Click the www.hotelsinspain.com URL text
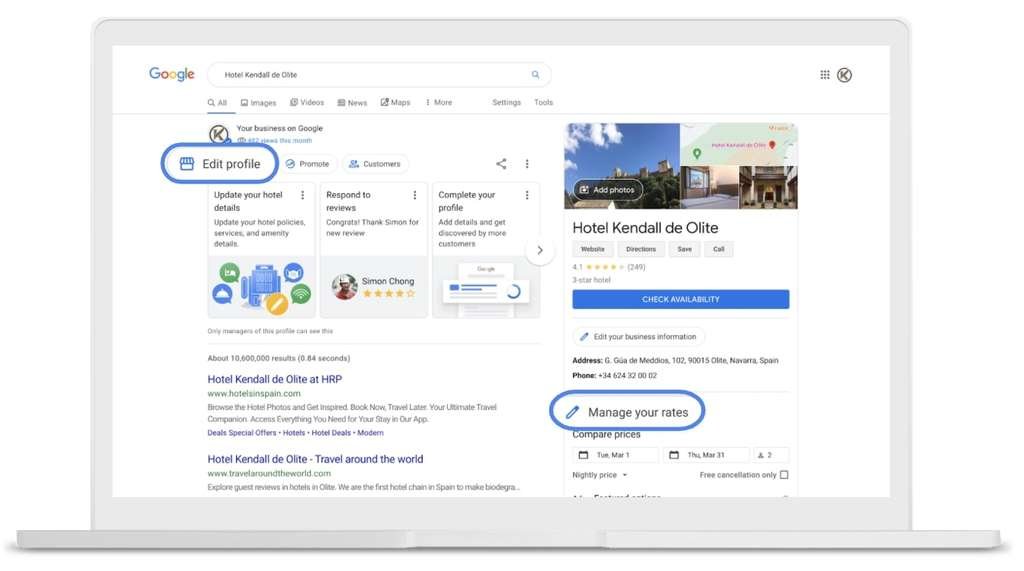Screen dimensions: 1024x571 (254, 393)
